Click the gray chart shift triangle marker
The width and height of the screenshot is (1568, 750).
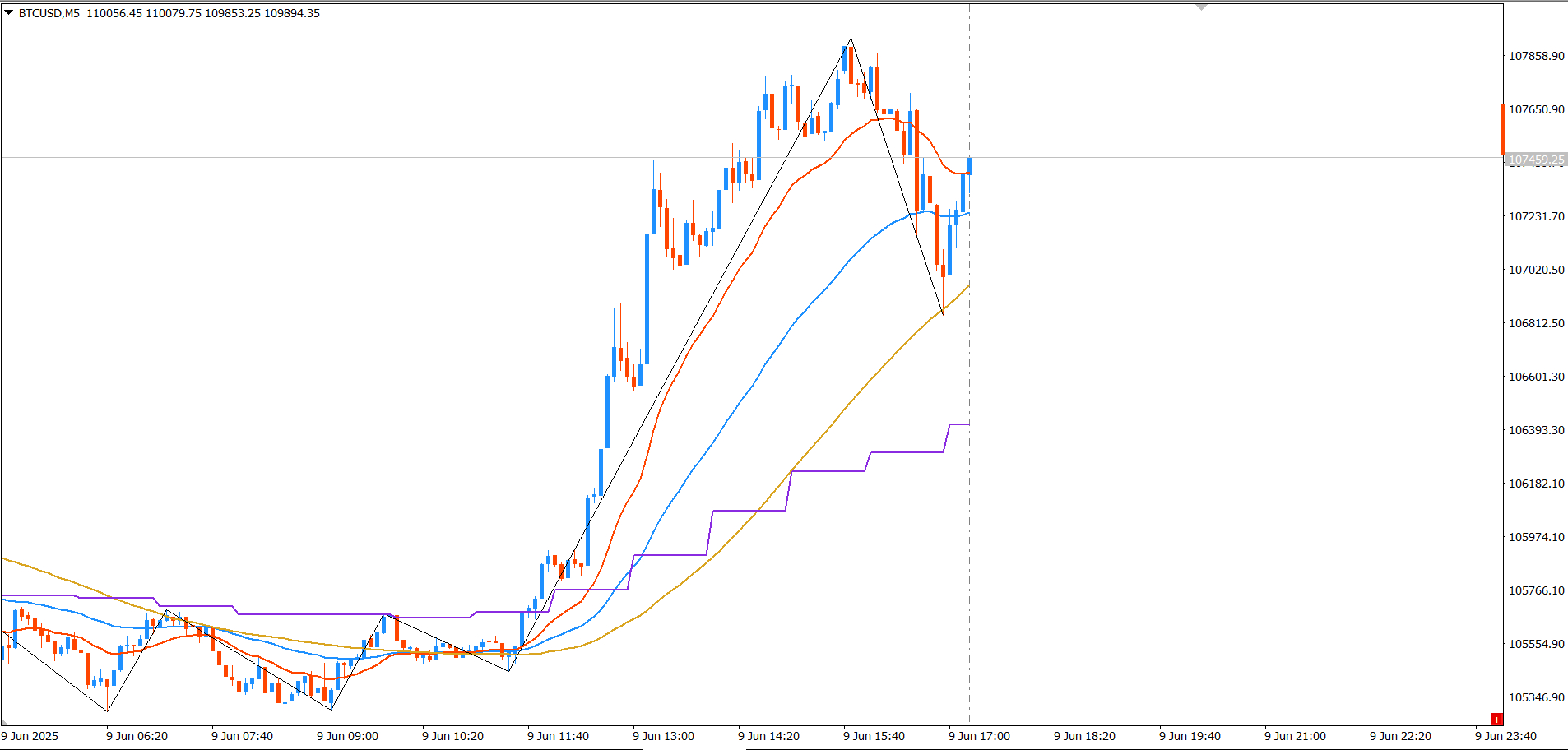coord(1201,7)
